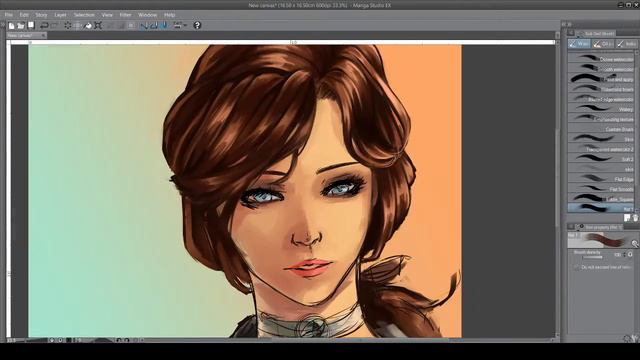Choose the Skin brush with bold stroke

[x=601, y=139]
